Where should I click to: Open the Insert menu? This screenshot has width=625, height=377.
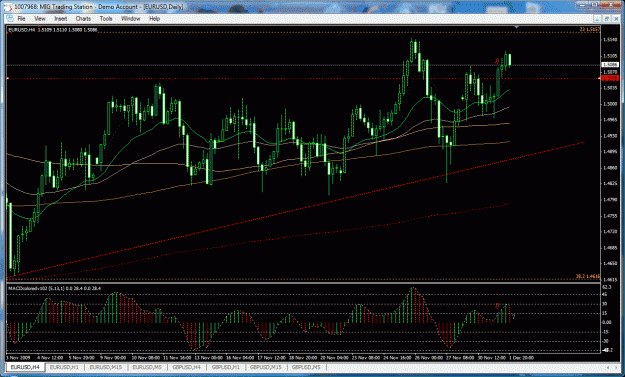[61, 18]
